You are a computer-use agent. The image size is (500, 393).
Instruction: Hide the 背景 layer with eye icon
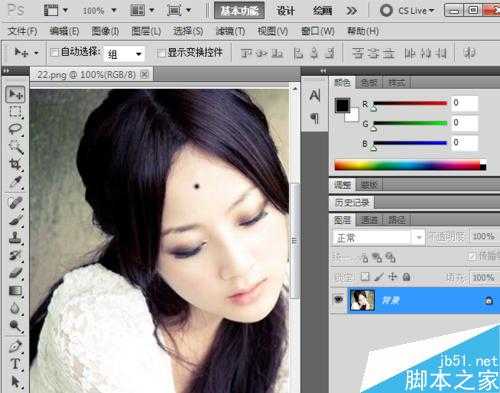click(x=339, y=300)
